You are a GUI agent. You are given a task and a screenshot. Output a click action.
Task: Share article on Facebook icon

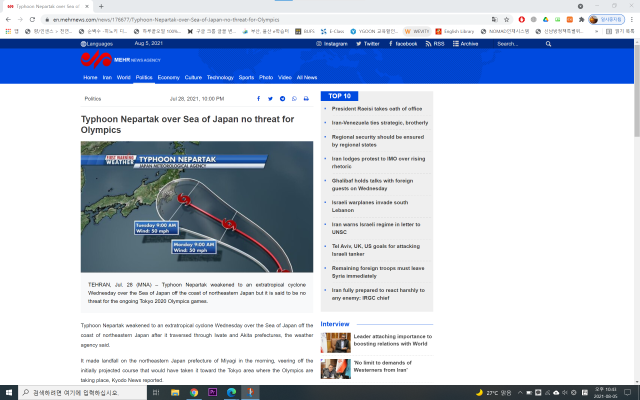(x=258, y=99)
